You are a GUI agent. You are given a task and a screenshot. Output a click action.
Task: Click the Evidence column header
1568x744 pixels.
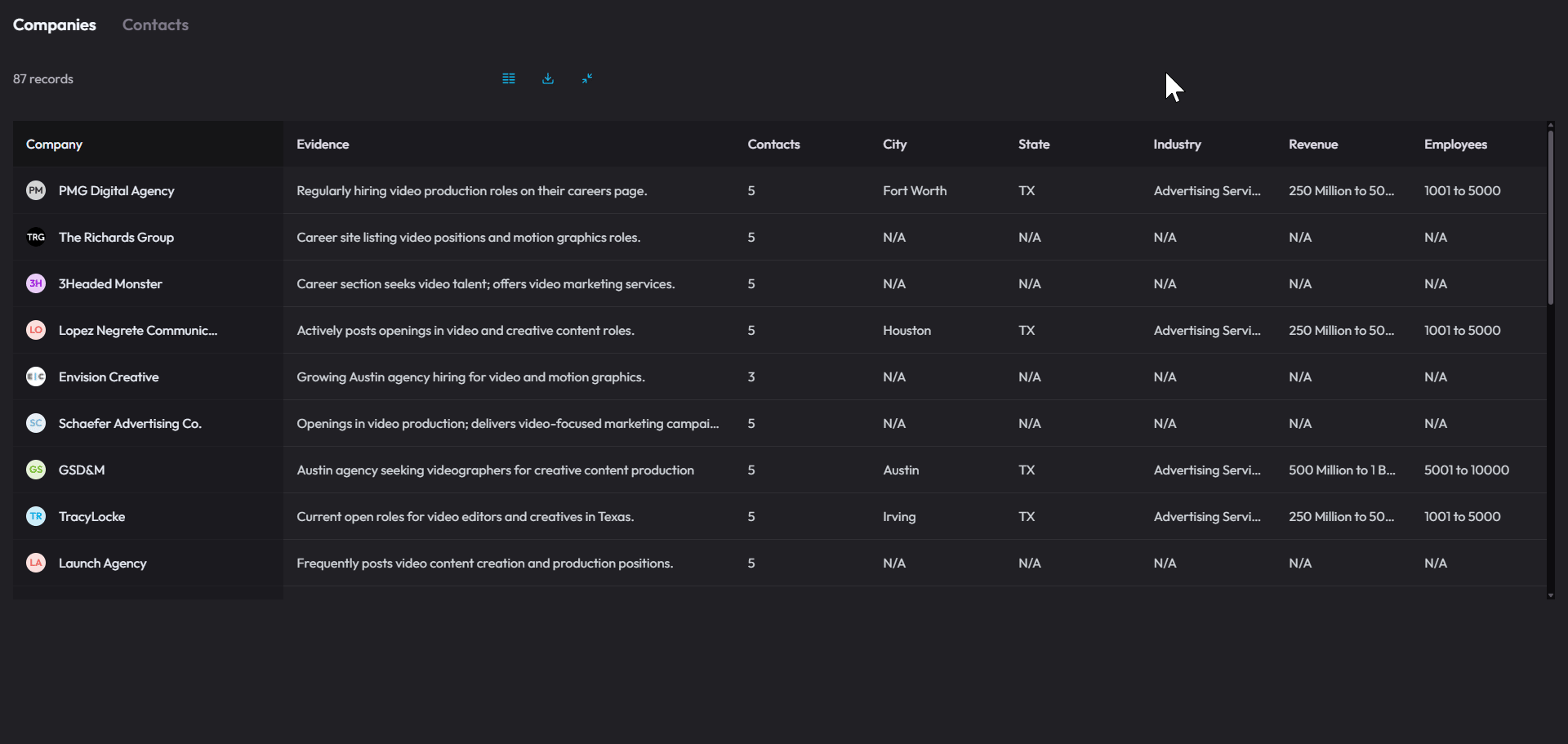[323, 144]
